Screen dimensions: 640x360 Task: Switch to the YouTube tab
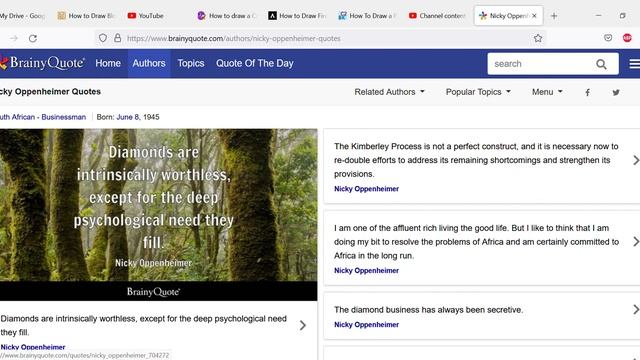click(x=158, y=16)
